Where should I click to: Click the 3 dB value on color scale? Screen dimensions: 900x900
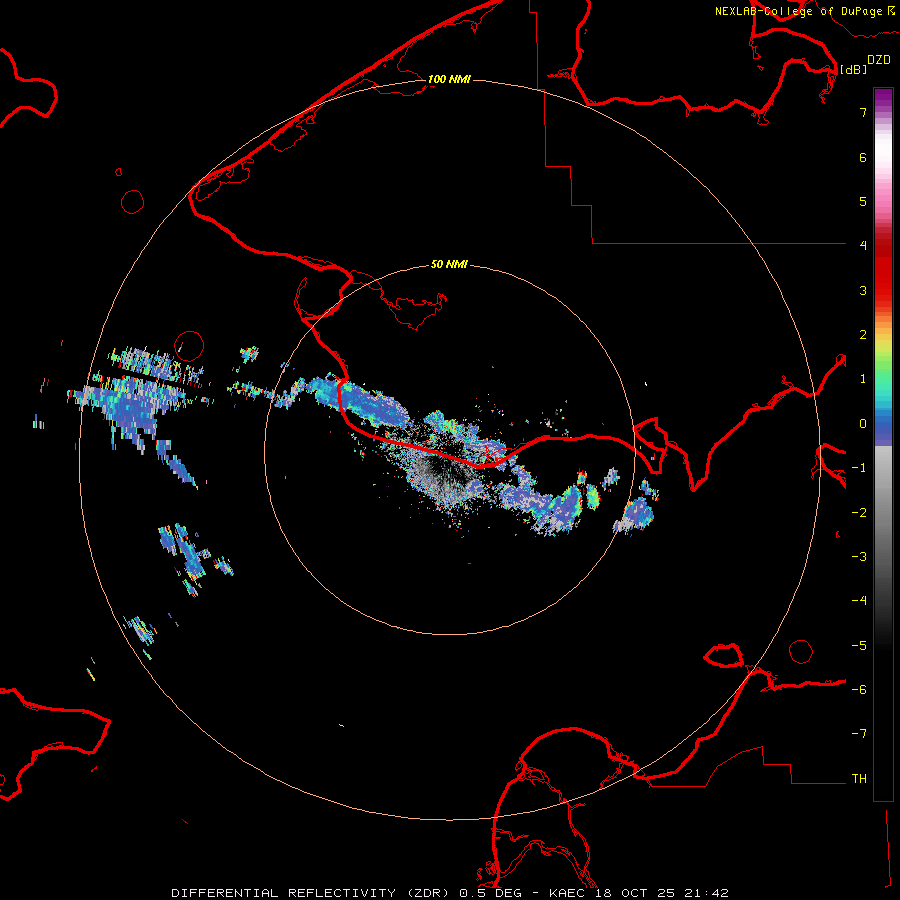click(863, 290)
